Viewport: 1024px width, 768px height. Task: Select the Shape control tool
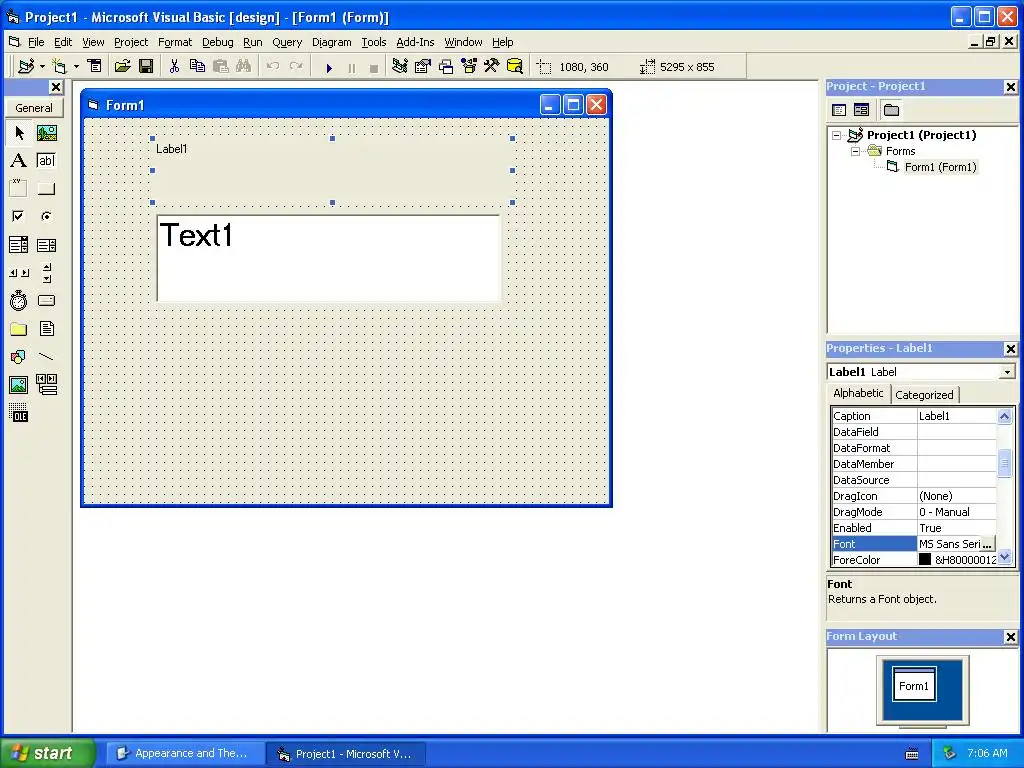pyautogui.click(x=19, y=357)
